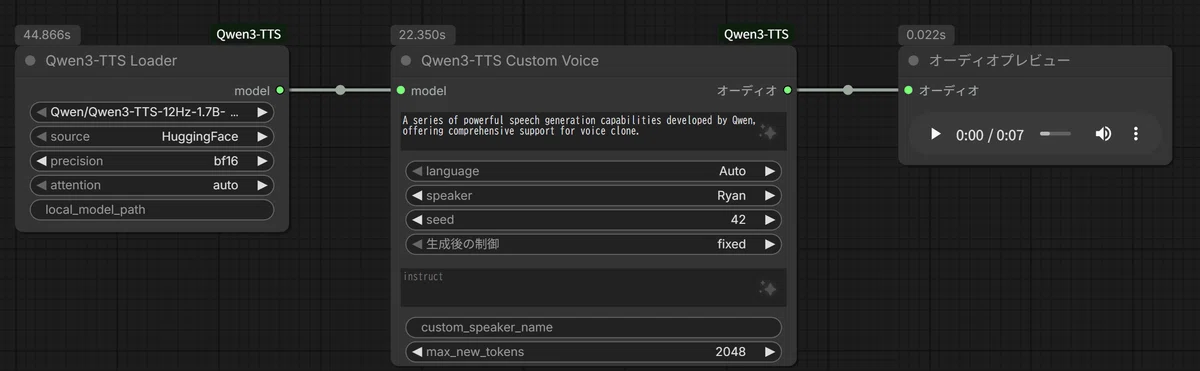1200x371 pixels.
Task: Select the オーディオプレビュー node title
Action: pos(999,60)
